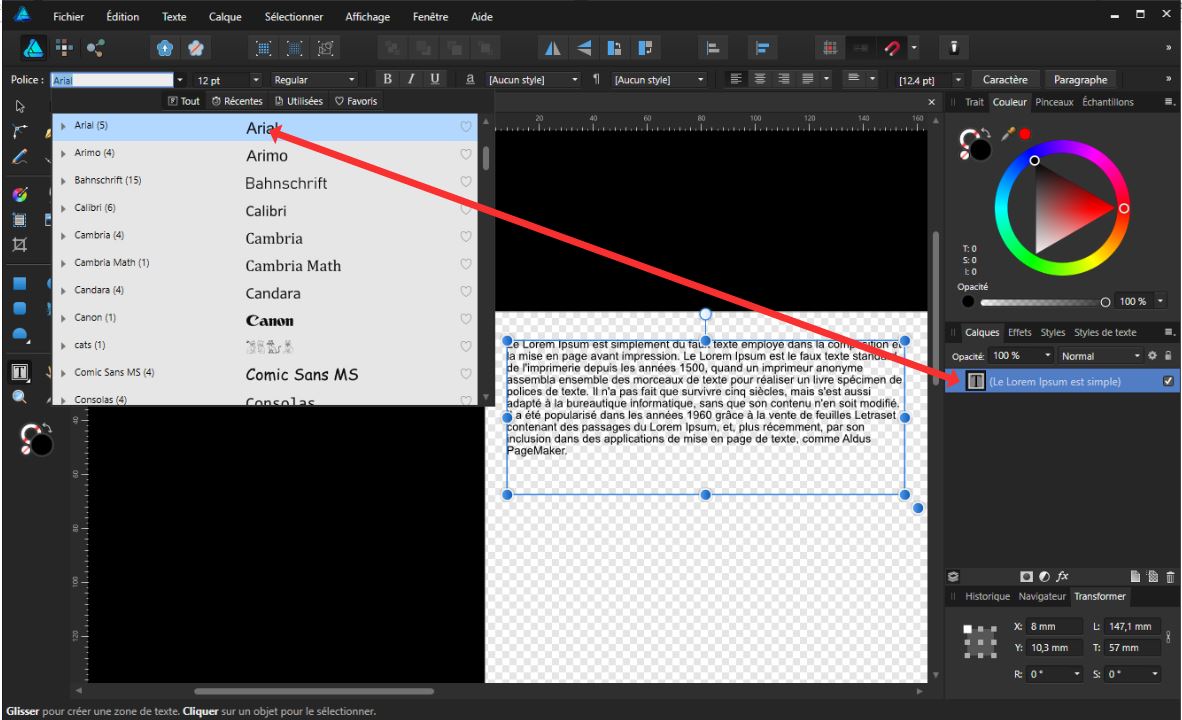Open the font size 12 pt dropdown
The height and width of the screenshot is (720, 1182).
(x=256, y=79)
